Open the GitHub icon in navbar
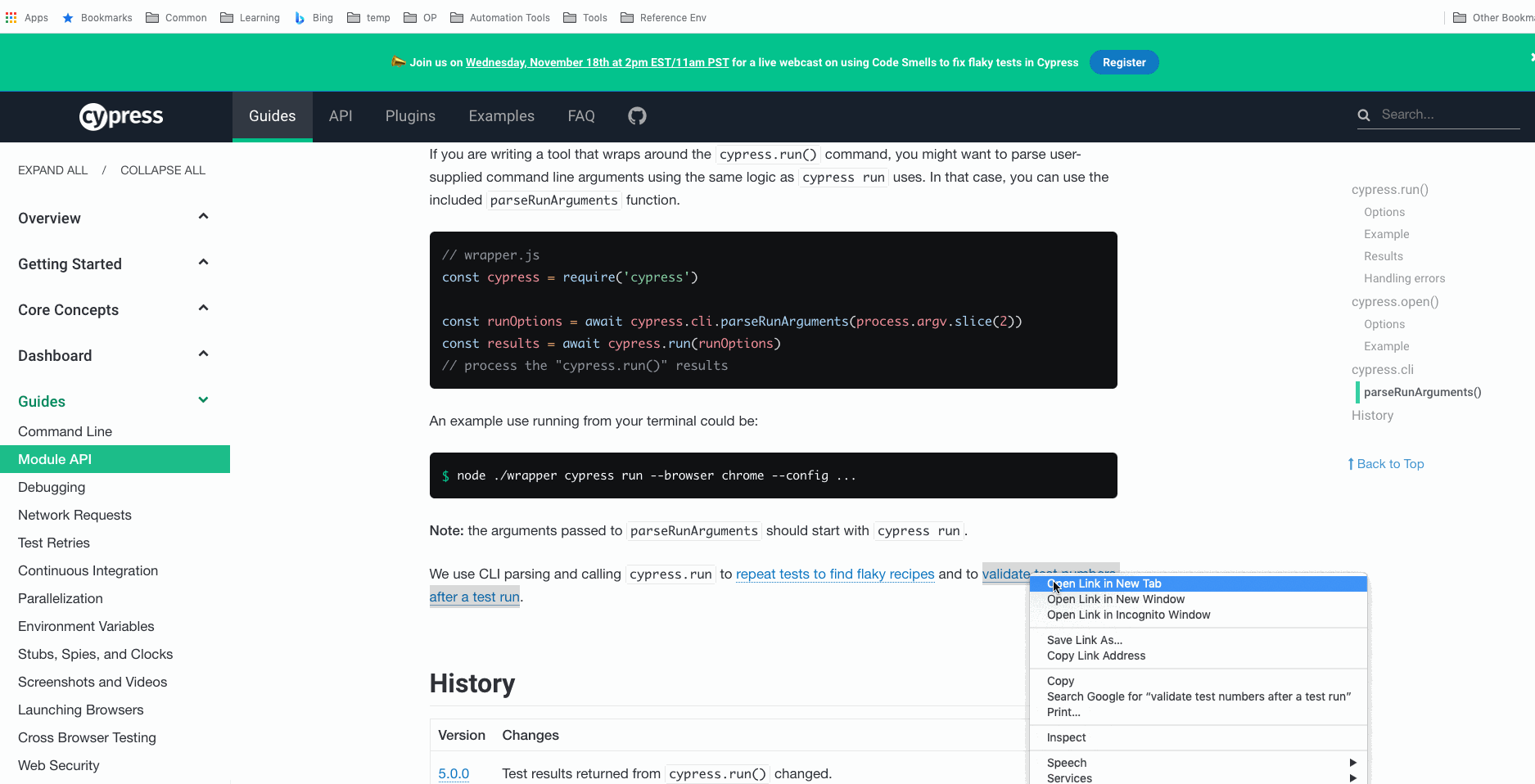This screenshot has height=784, width=1535. [x=637, y=116]
